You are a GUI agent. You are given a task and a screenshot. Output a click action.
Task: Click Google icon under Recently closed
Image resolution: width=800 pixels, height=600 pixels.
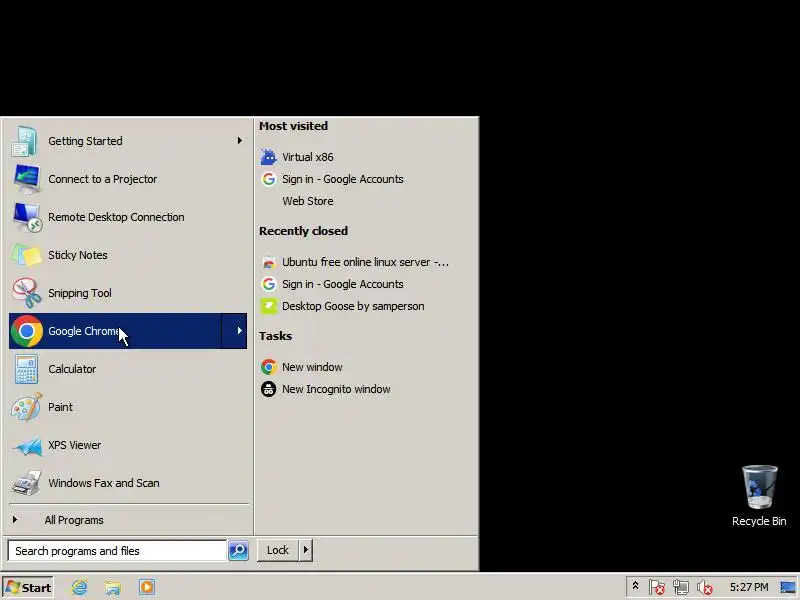[268, 284]
